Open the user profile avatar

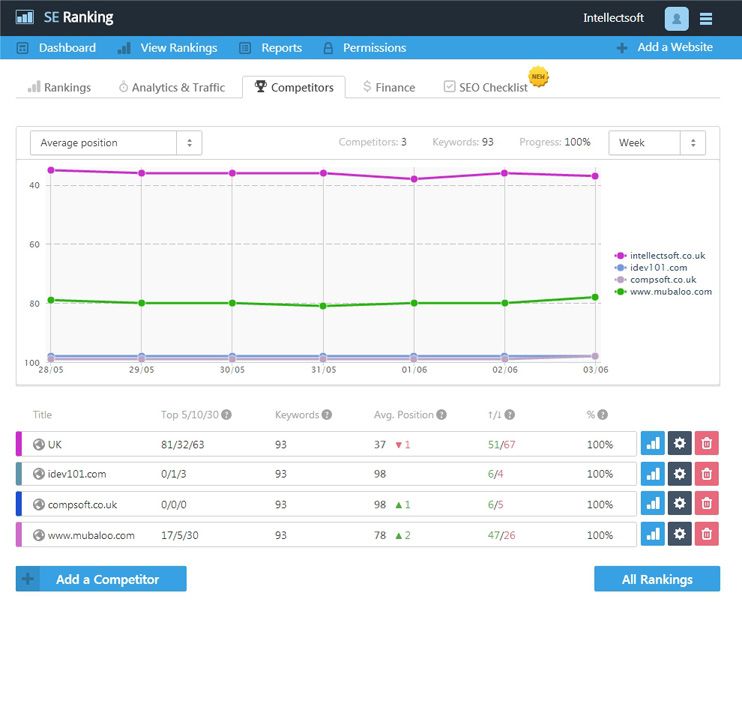pyautogui.click(x=676, y=18)
